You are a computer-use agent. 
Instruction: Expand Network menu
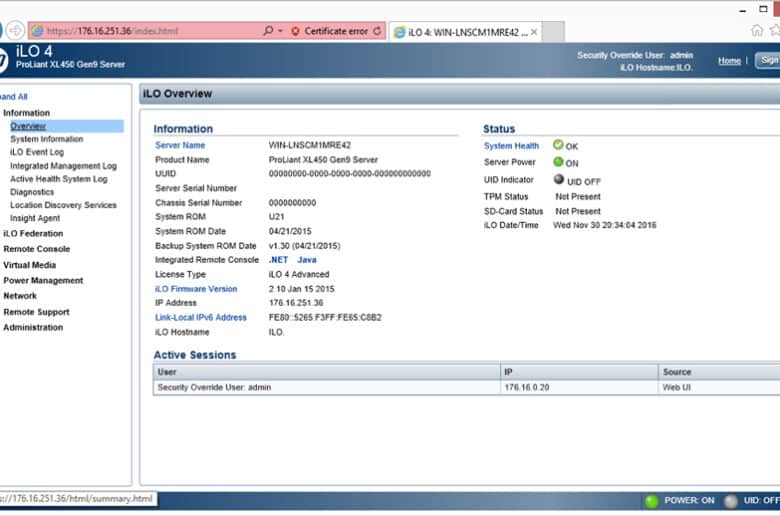point(20,296)
